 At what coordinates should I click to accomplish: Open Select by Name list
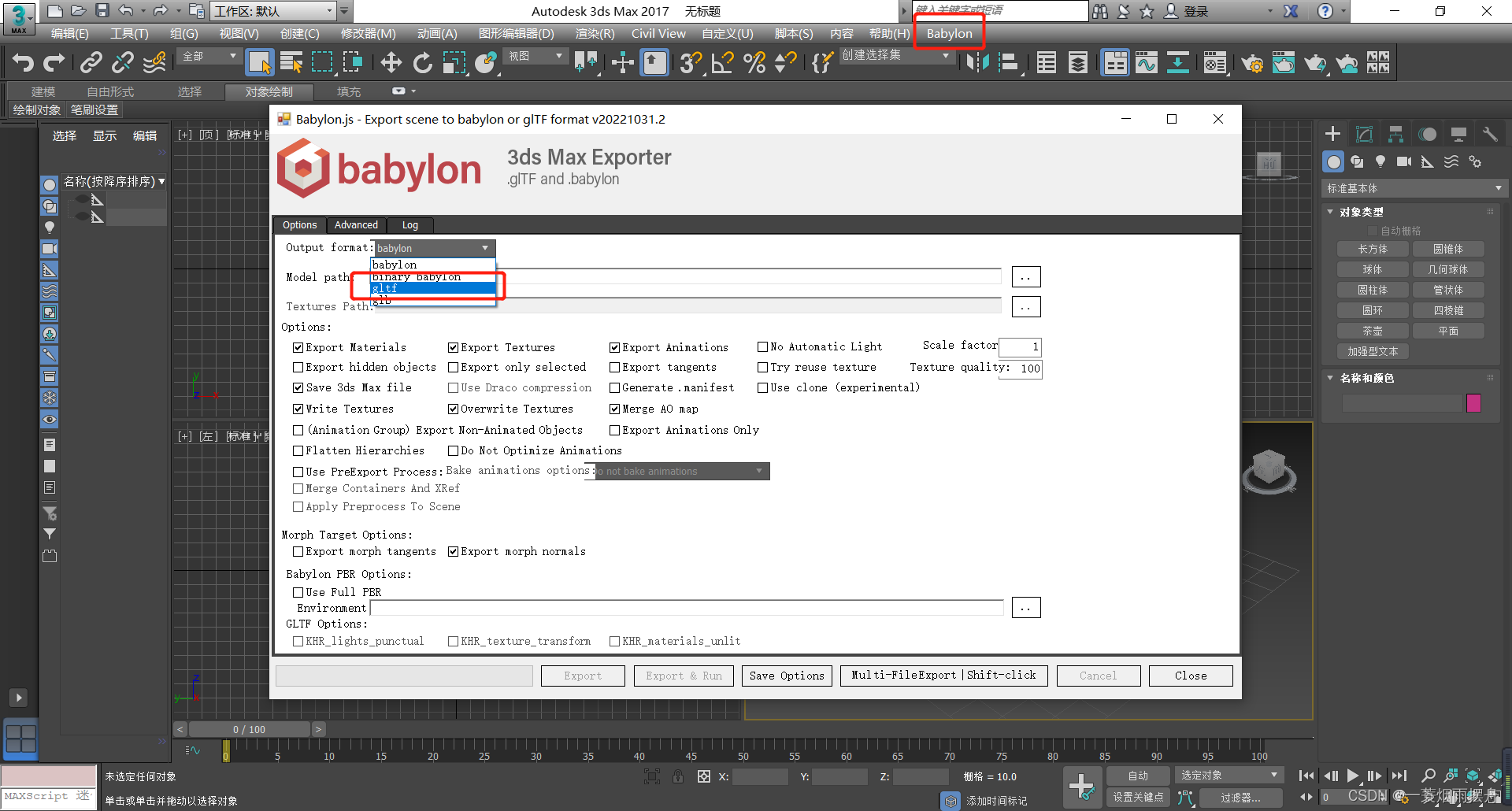click(291, 62)
